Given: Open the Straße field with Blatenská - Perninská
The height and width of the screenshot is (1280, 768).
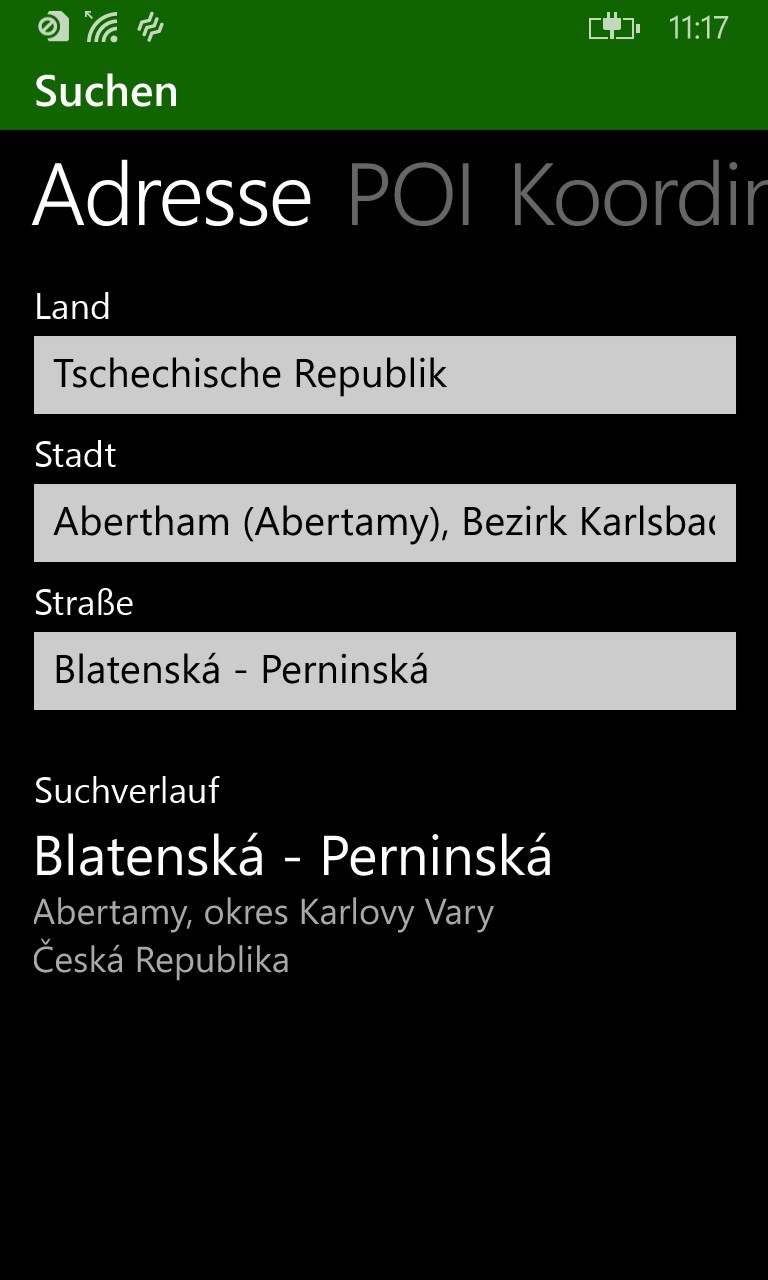Looking at the screenshot, I should pyautogui.click(x=384, y=671).
